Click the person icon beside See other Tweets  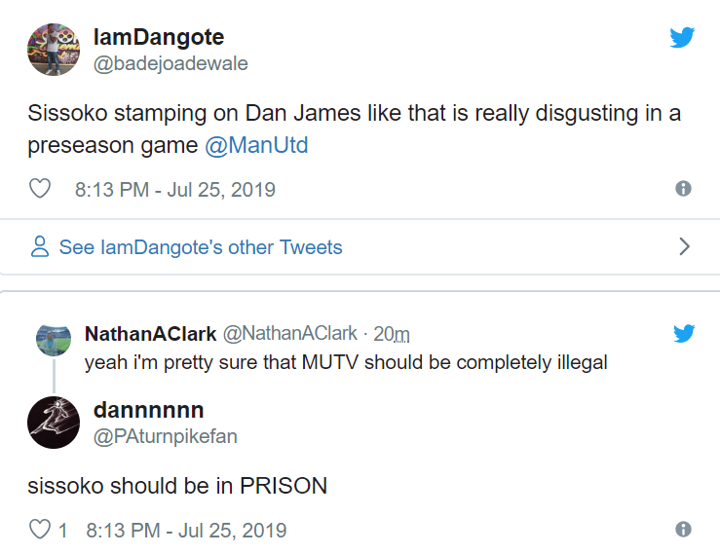point(40,247)
